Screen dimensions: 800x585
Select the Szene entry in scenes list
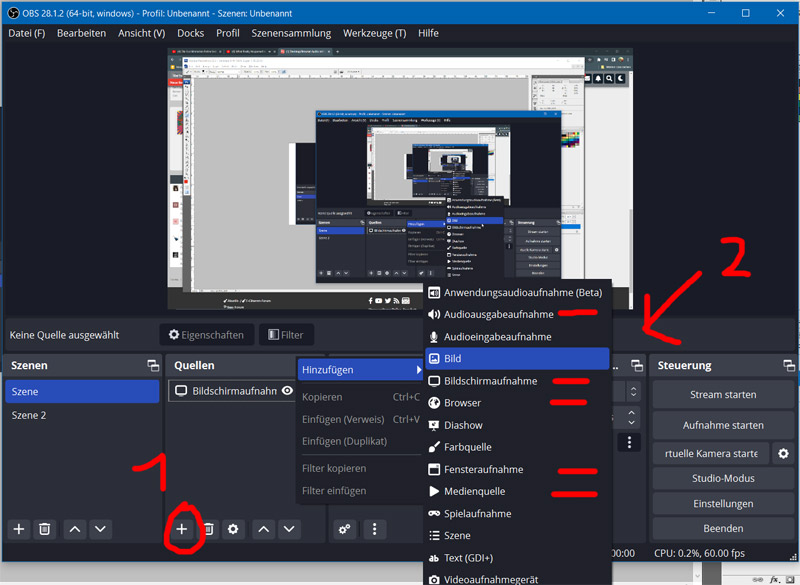click(82, 392)
